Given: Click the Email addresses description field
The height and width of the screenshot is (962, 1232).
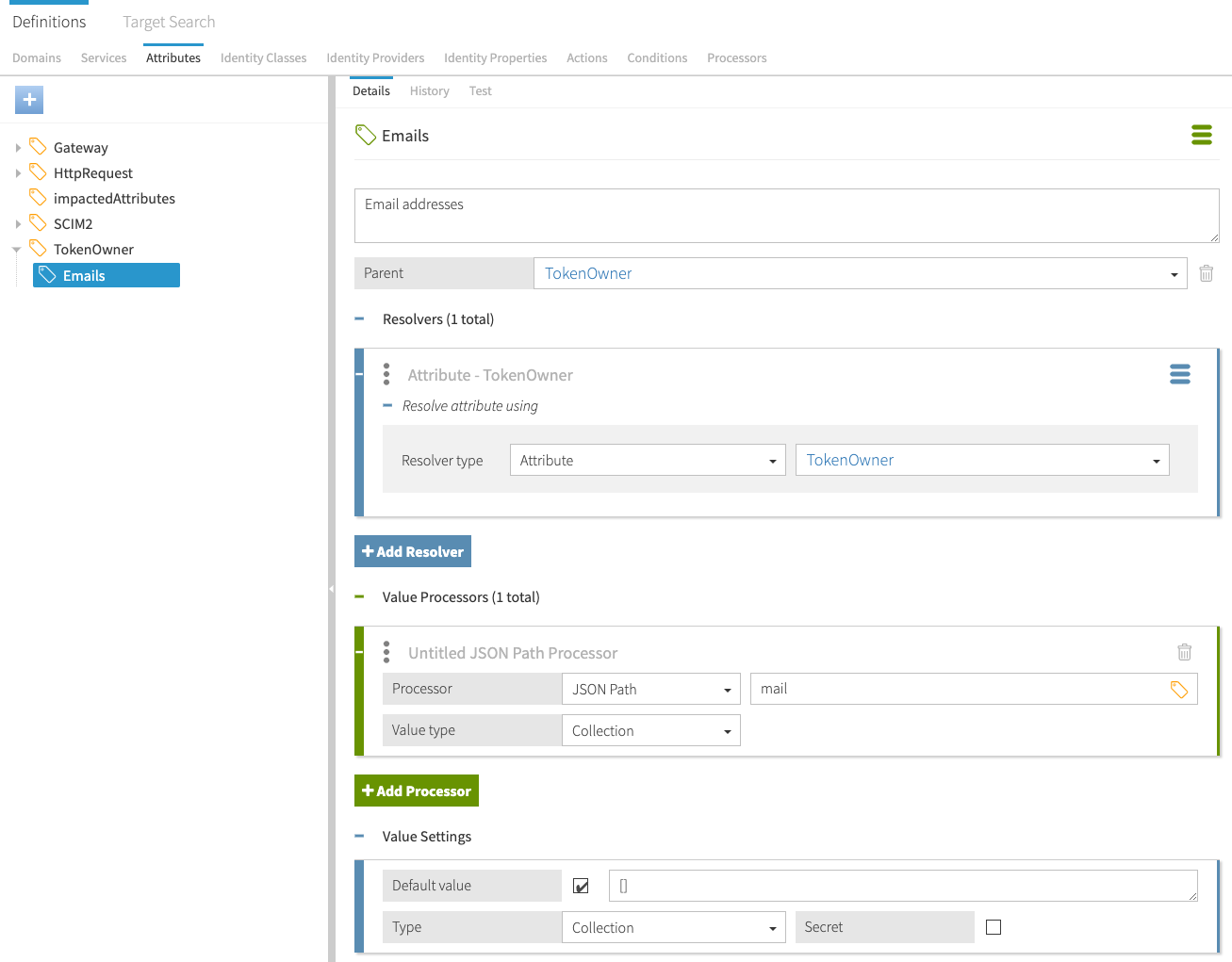Looking at the screenshot, I should pyautogui.click(x=786, y=215).
